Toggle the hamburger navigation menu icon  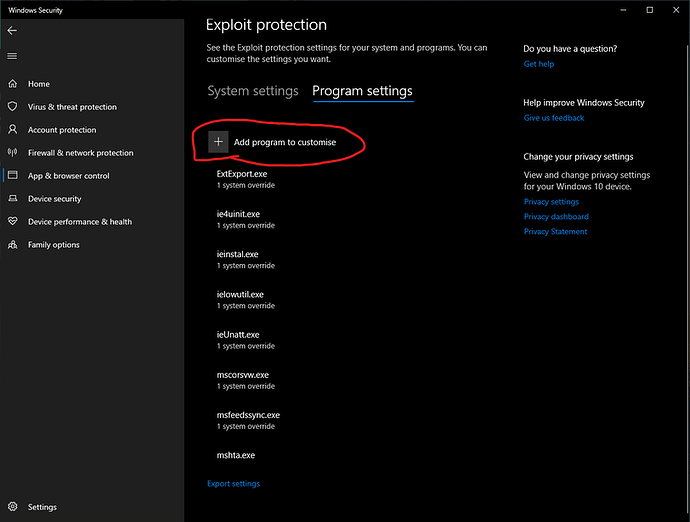pyautogui.click(x=12, y=56)
